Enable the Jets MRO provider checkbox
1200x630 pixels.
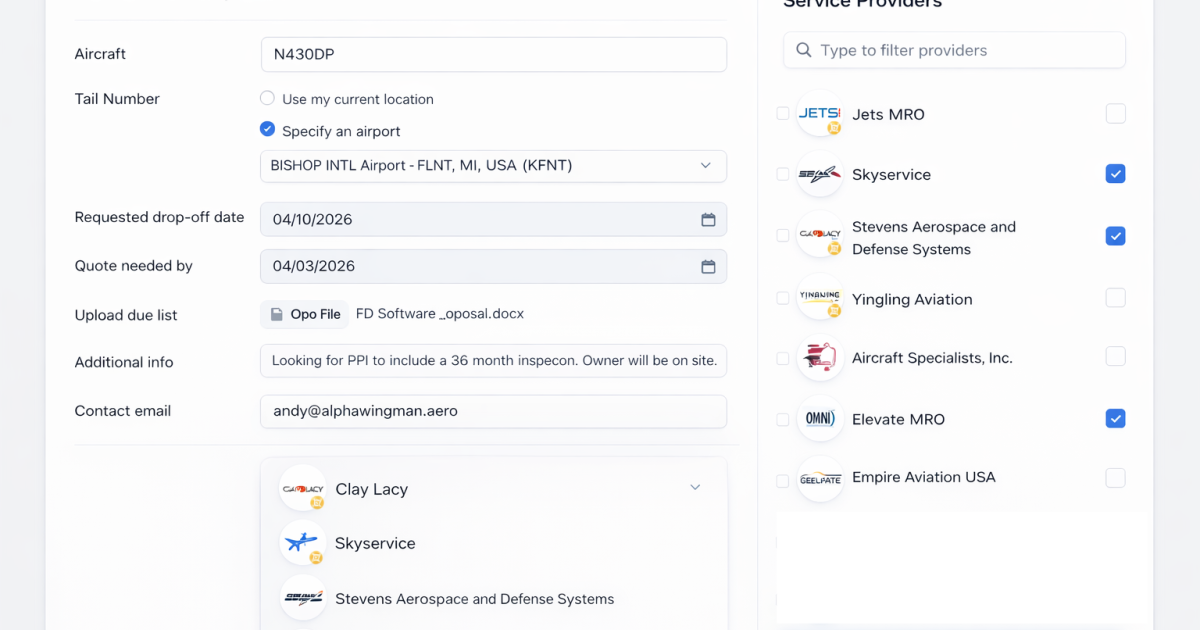[x=1115, y=114]
